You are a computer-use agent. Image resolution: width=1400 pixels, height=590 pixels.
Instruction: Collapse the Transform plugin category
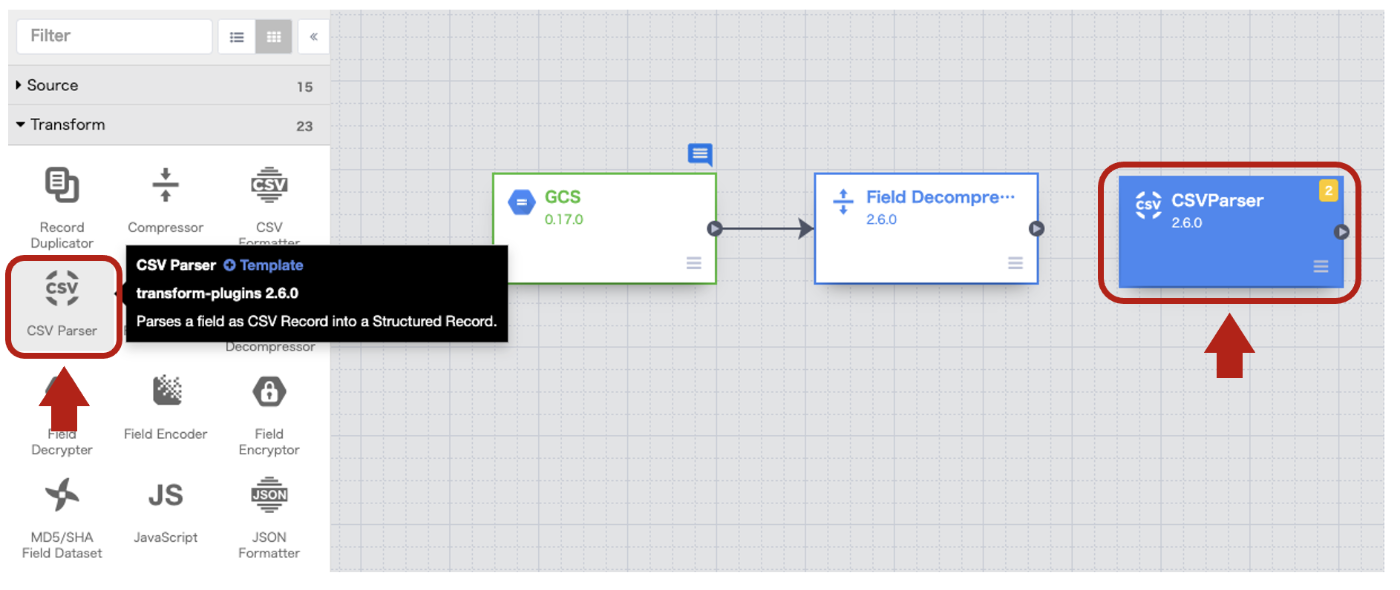pyautogui.click(x=168, y=125)
